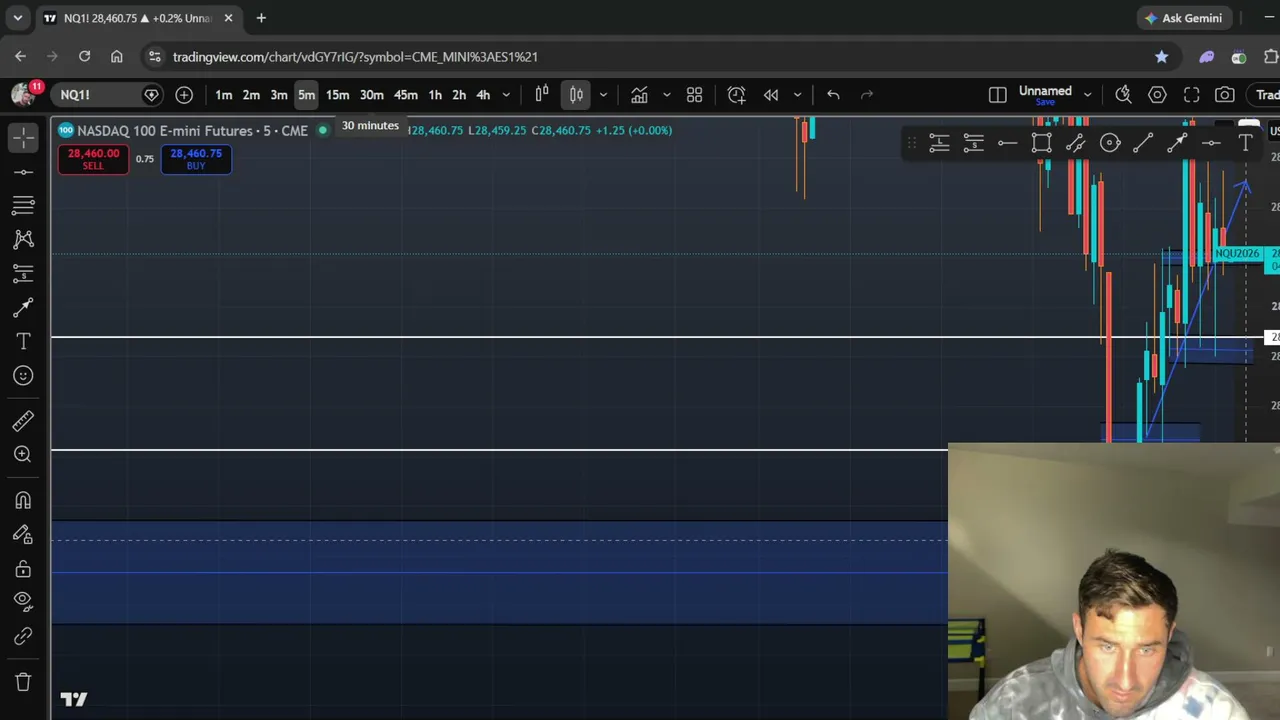Select the horizontal line tool in left sidebar
The height and width of the screenshot is (720, 1280).
23,172
